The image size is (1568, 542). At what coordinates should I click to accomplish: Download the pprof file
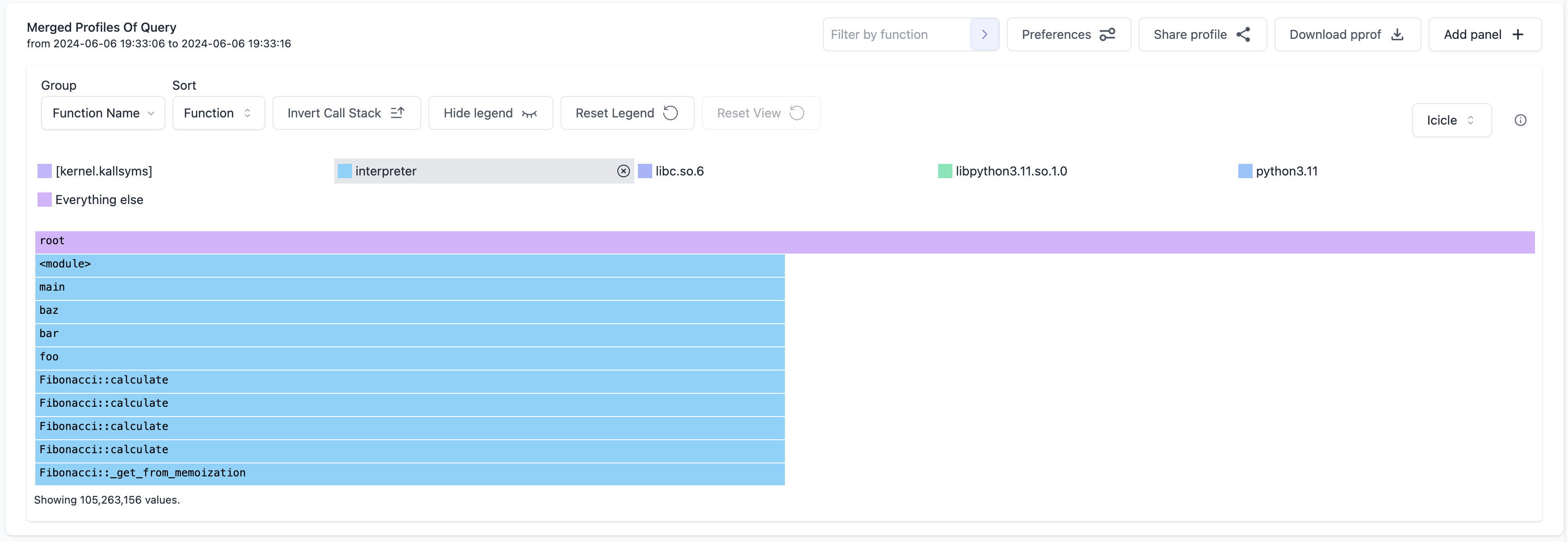(x=1346, y=35)
